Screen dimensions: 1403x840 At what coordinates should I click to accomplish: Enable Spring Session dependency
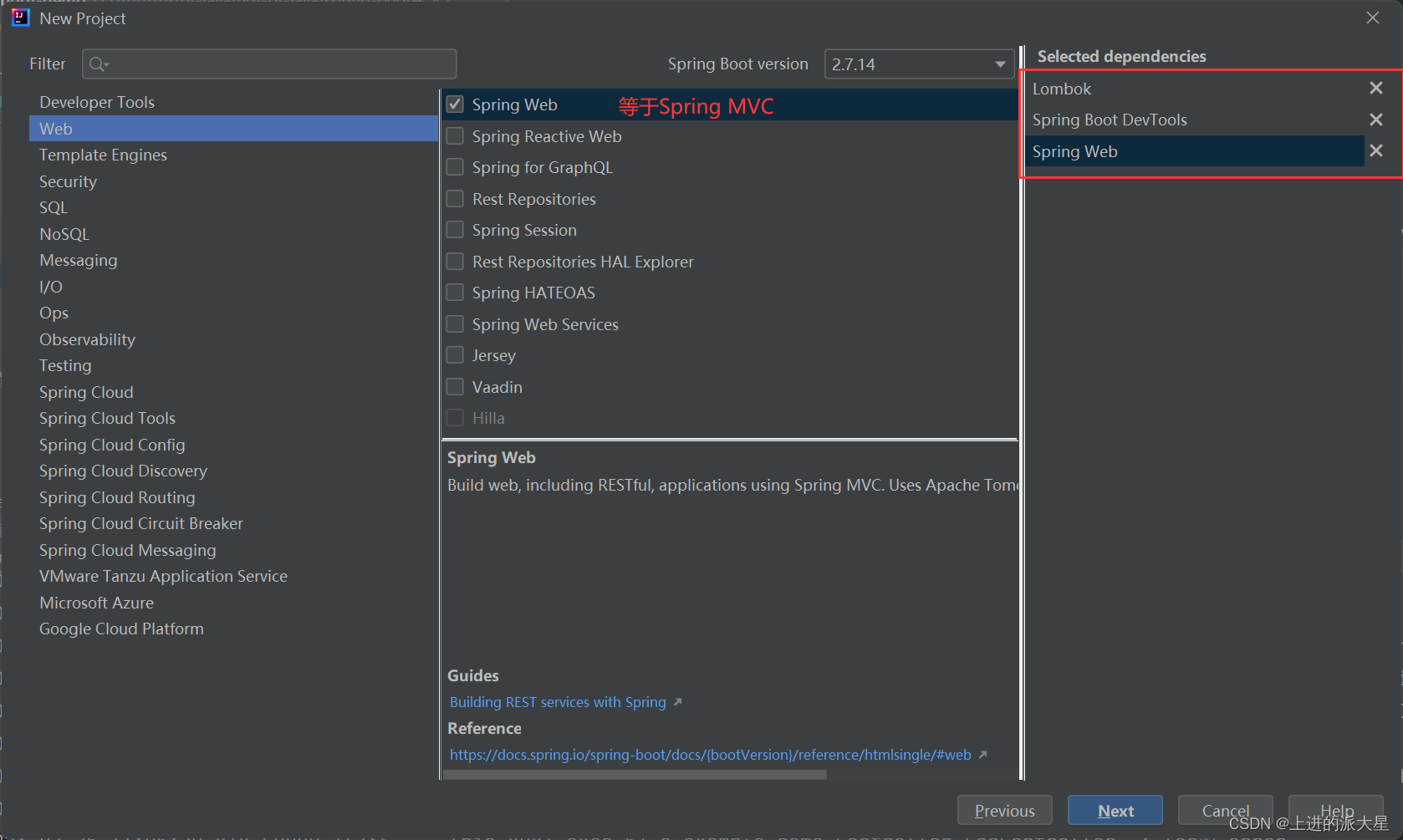tap(455, 230)
